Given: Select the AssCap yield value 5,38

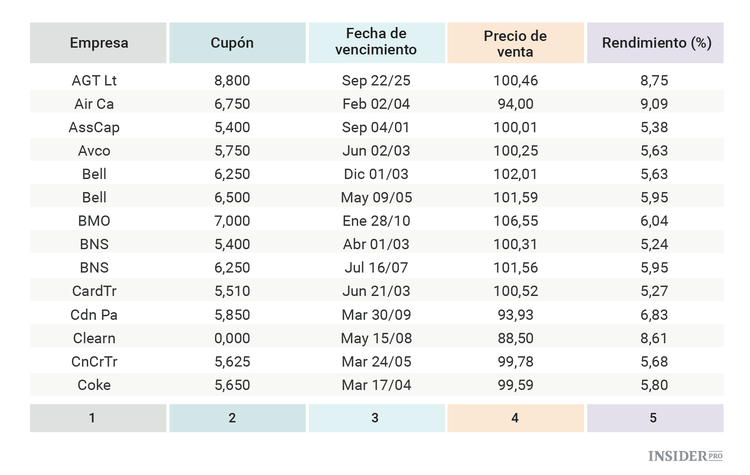Looking at the screenshot, I should click(x=654, y=127).
